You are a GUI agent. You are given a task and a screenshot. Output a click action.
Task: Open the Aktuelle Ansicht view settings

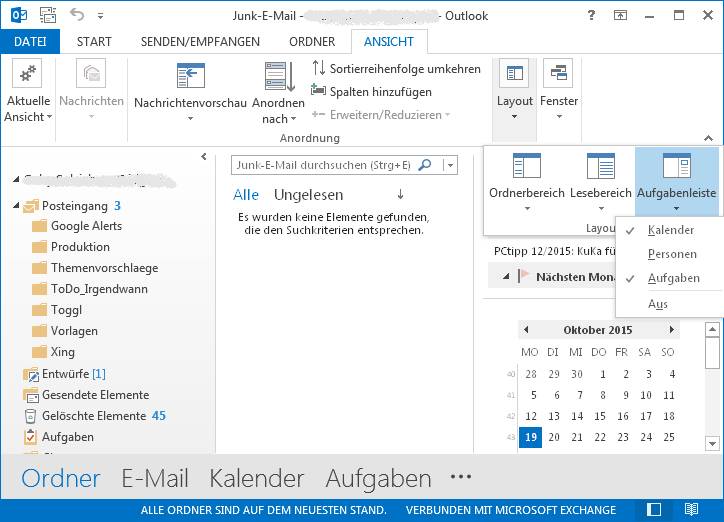point(28,92)
